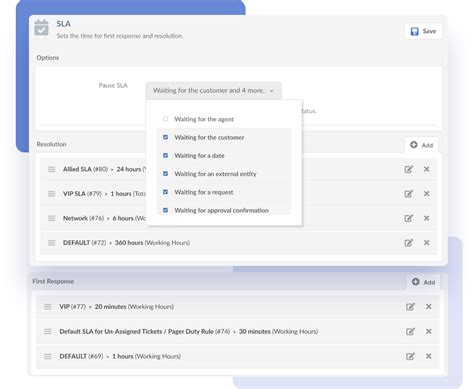The height and width of the screenshot is (389, 474).
Task: Select the VIP SLA (#79) text
Action: 82,194
